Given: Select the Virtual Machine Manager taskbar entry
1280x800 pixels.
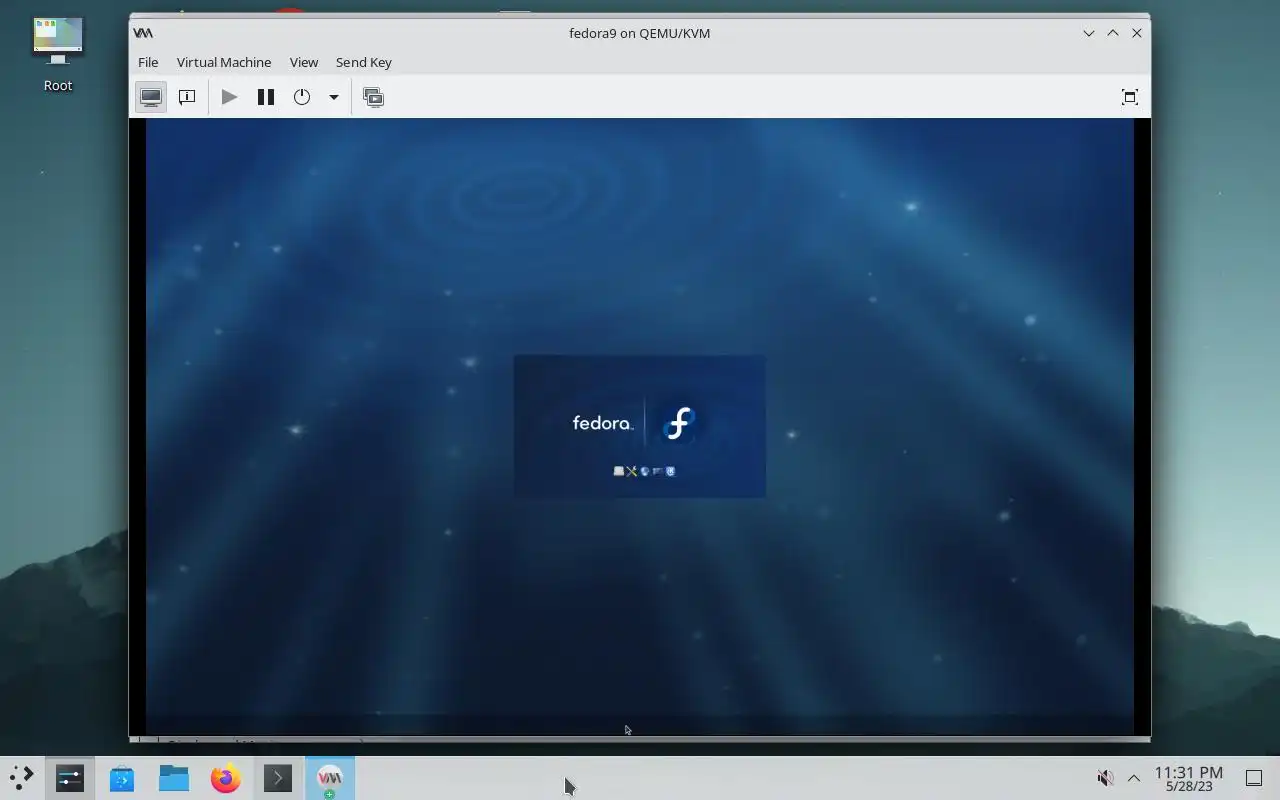Looking at the screenshot, I should click(330, 777).
